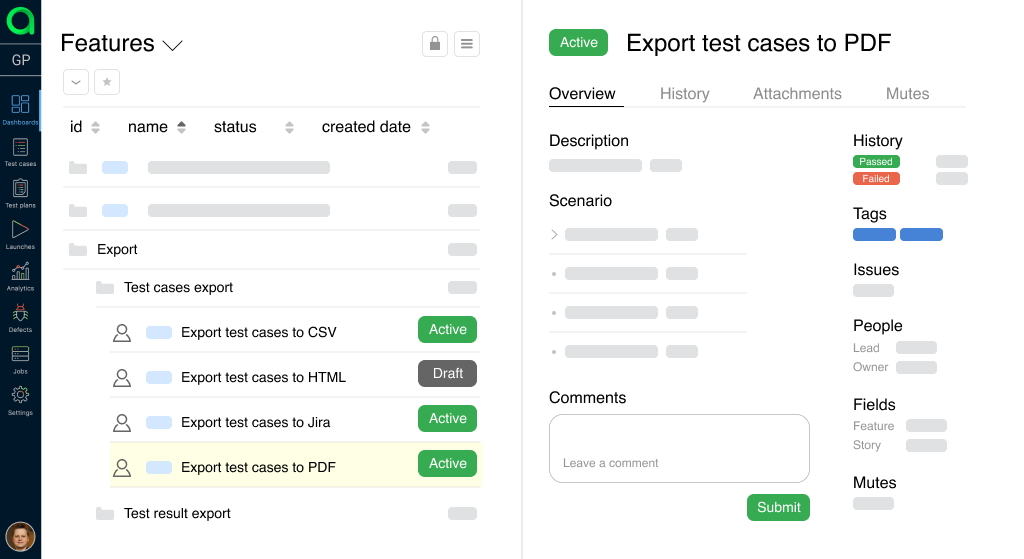Select the Export test cases to HTML row
Image resolution: width=1024 pixels, height=559 pixels.
click(263, 377)
